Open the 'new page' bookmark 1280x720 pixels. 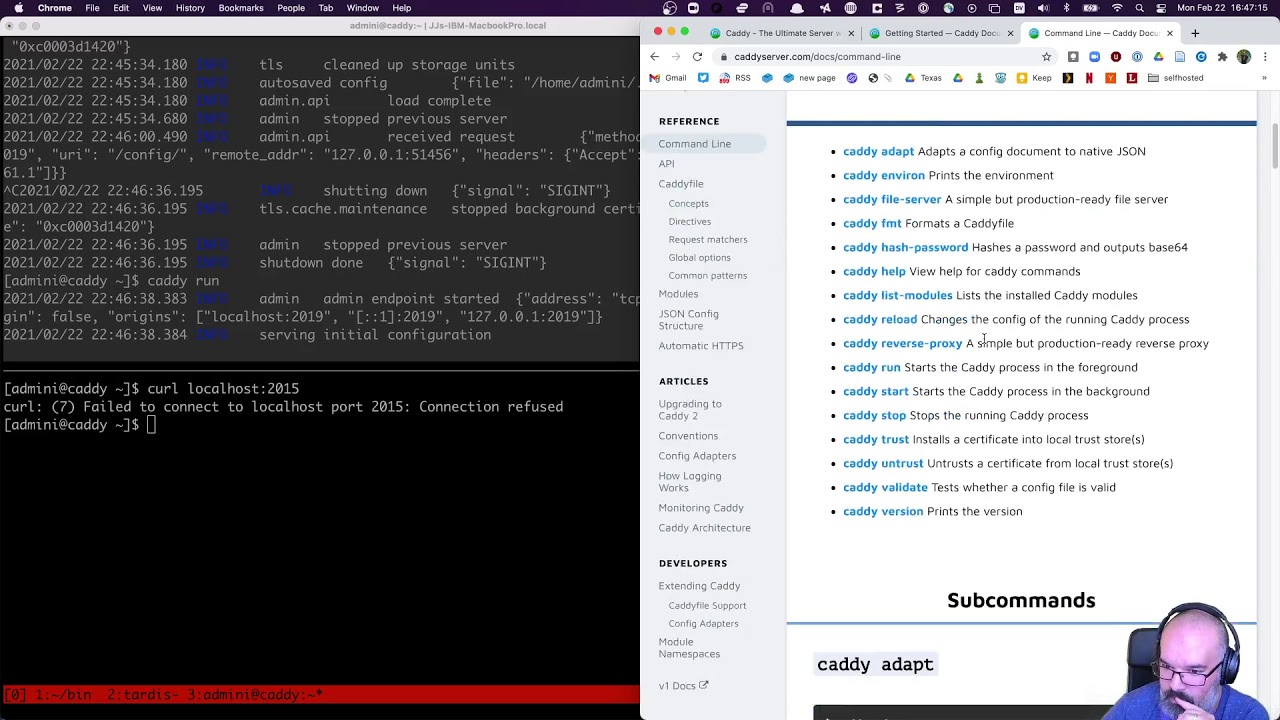tap(808, 78)
